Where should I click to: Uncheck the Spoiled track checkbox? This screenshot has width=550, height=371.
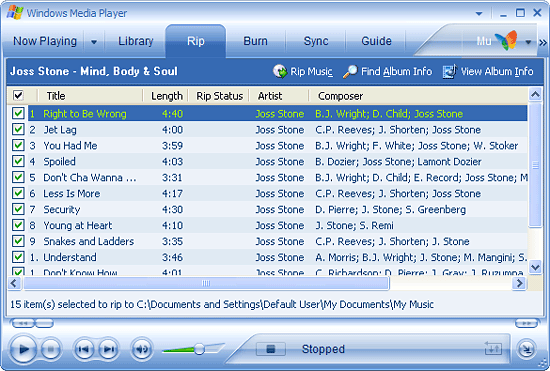click(x=18, y=161)
